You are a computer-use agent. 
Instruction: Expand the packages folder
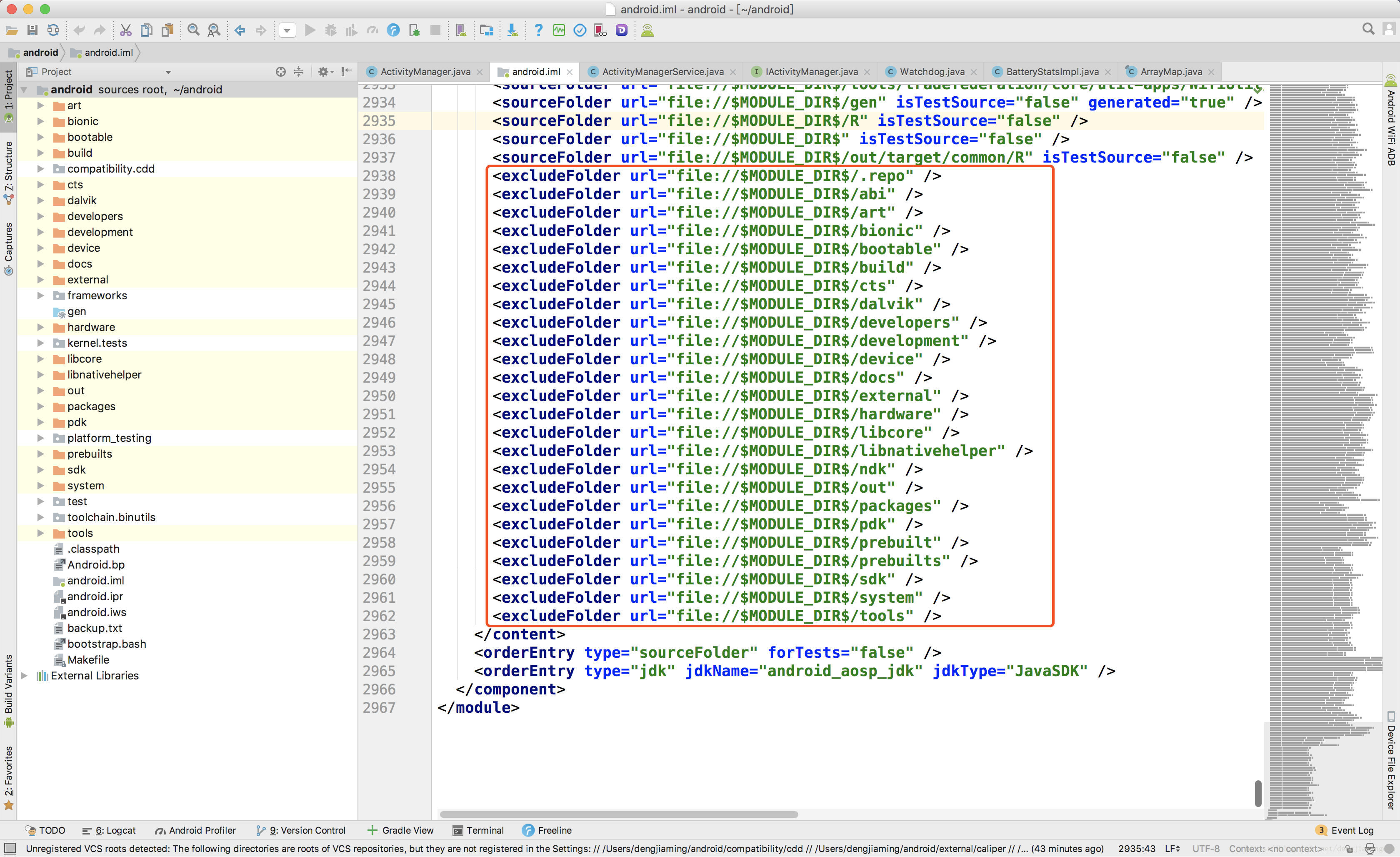coord(40,406)
